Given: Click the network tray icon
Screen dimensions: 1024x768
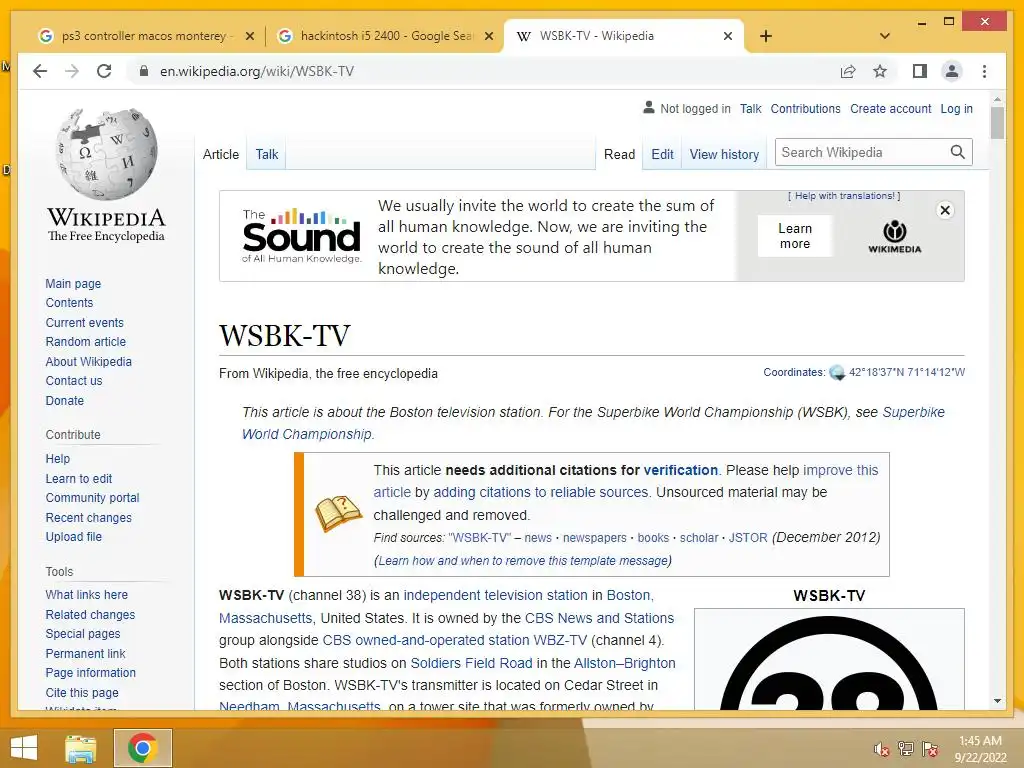Looking at the screenshot, I should click(x=906, y=749).
